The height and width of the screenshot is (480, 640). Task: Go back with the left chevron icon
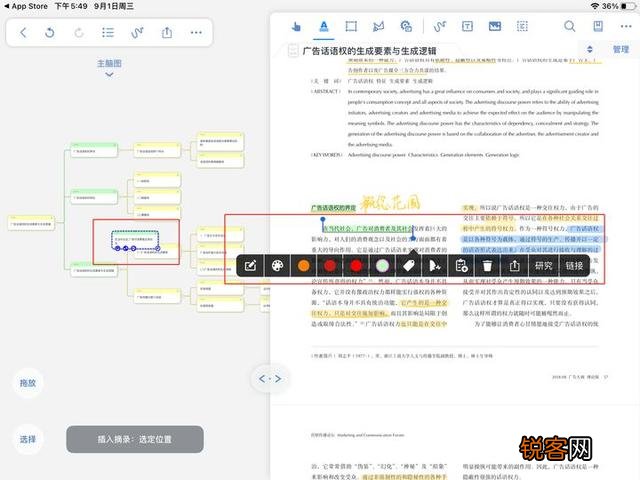23,33
